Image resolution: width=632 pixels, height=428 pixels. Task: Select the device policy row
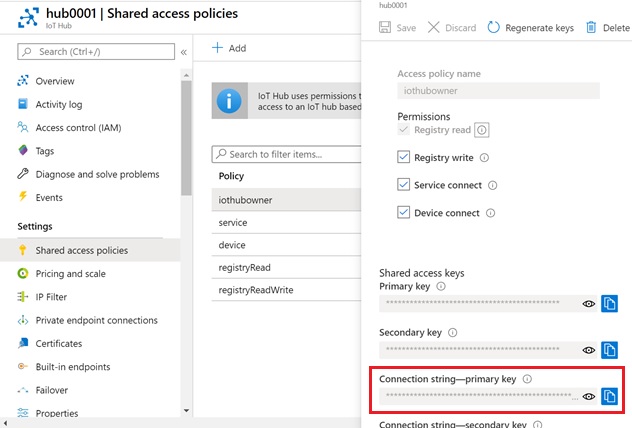(286, 245)
